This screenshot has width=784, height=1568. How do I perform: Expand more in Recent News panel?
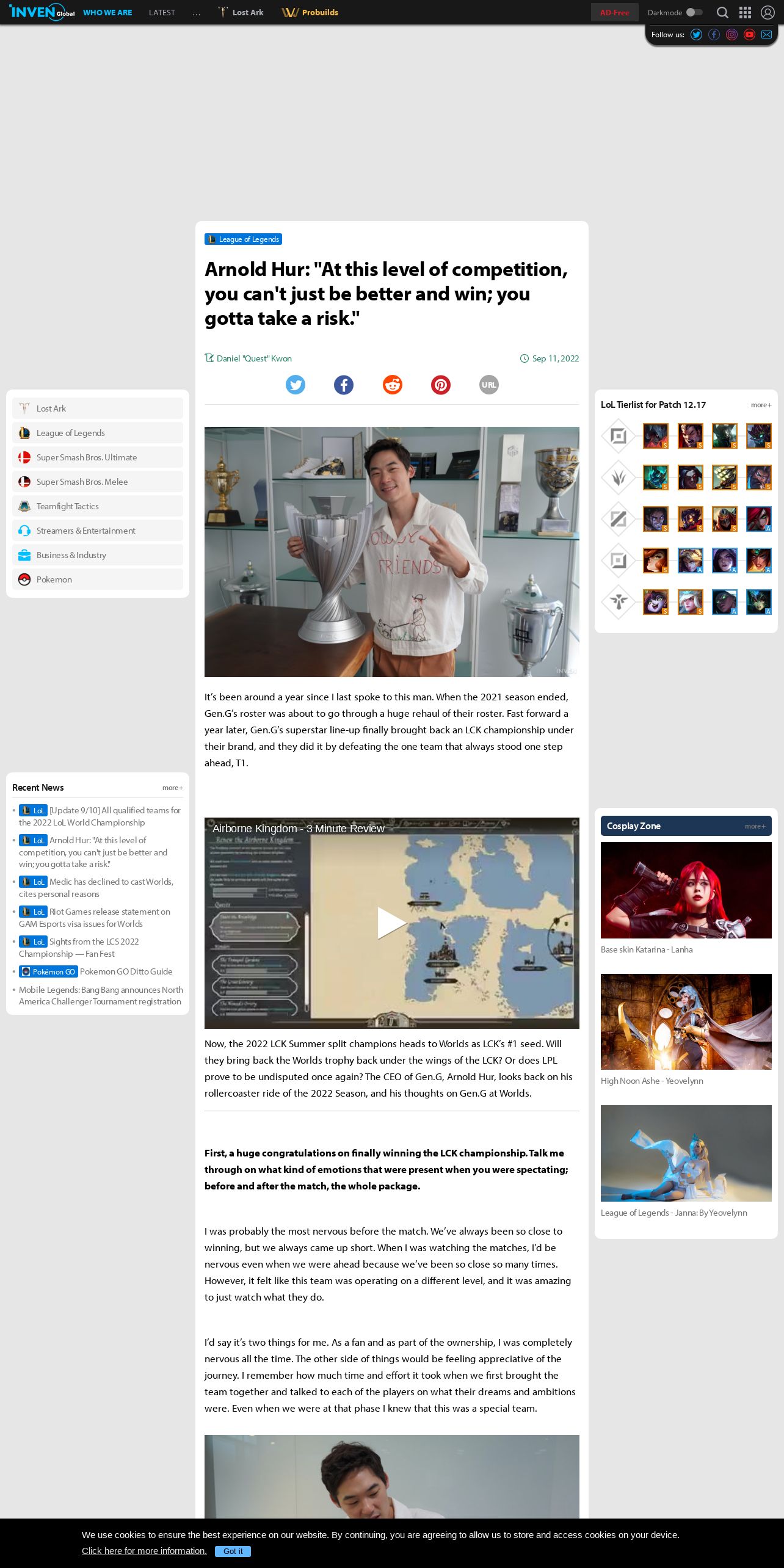pyautogui.click(x=172, y=788)
